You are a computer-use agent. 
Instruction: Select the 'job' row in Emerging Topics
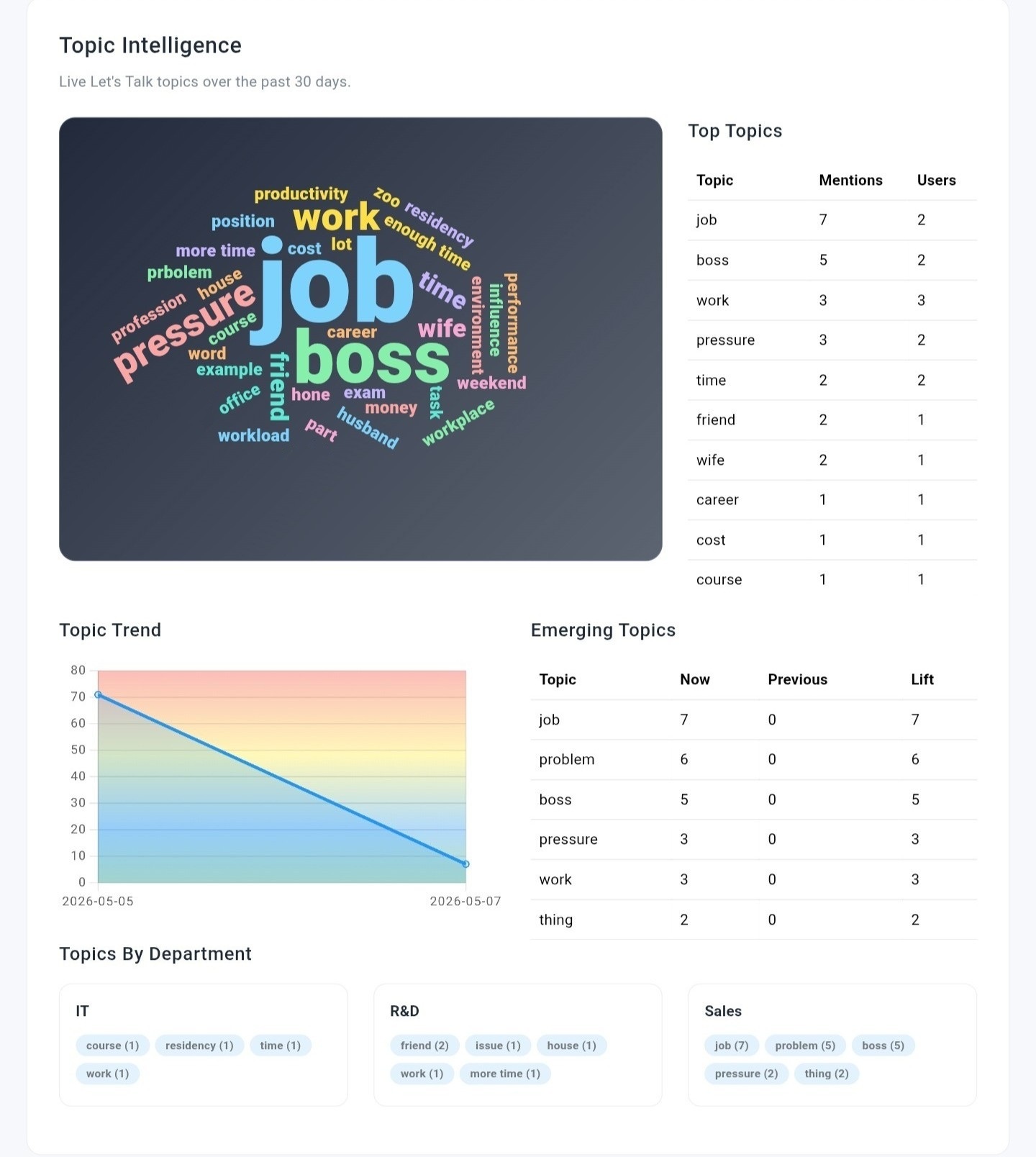754,720
